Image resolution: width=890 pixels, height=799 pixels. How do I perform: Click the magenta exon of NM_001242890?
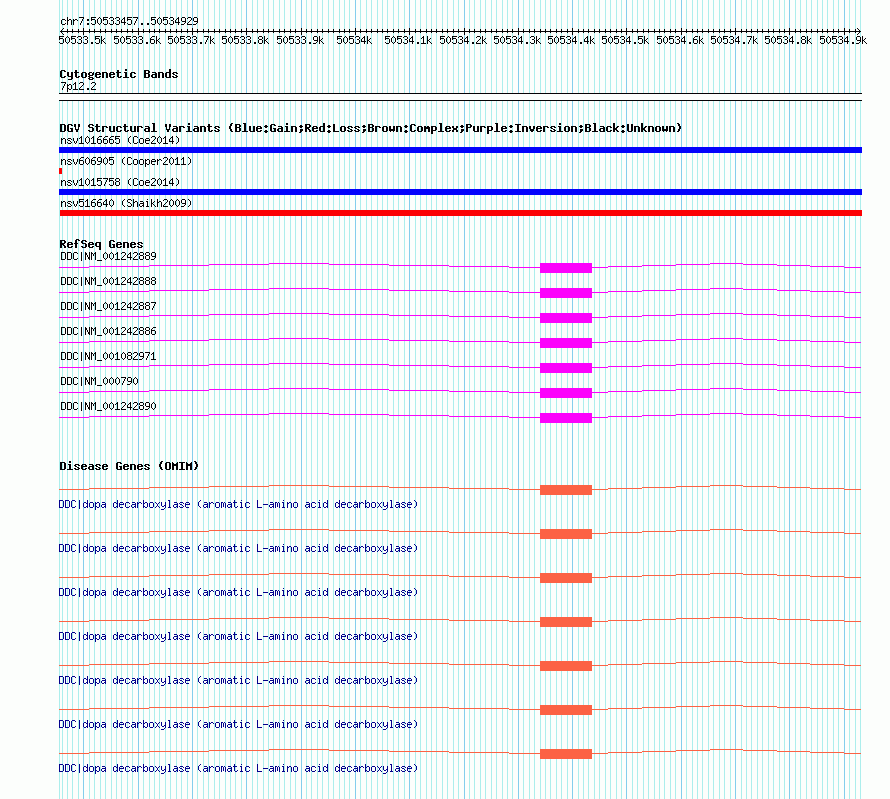(x=566, y=418)
